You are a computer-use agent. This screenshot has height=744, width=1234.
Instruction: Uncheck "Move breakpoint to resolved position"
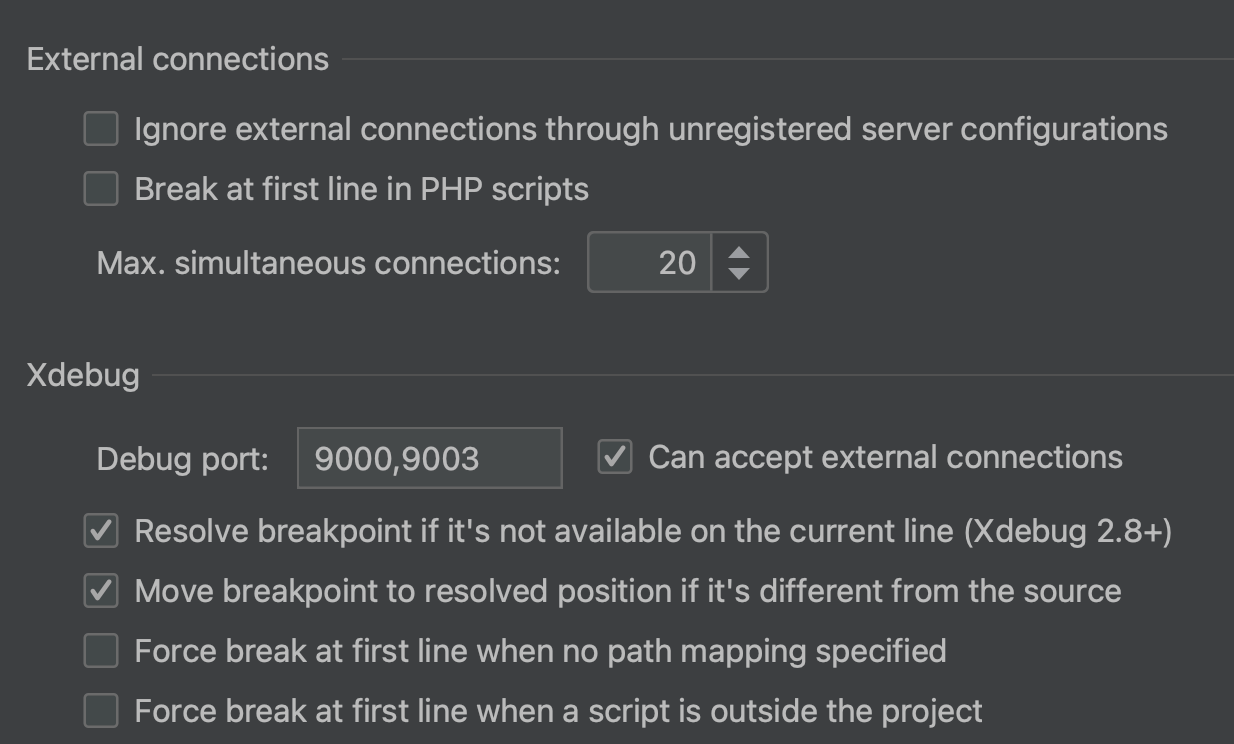tap(100, 590)
